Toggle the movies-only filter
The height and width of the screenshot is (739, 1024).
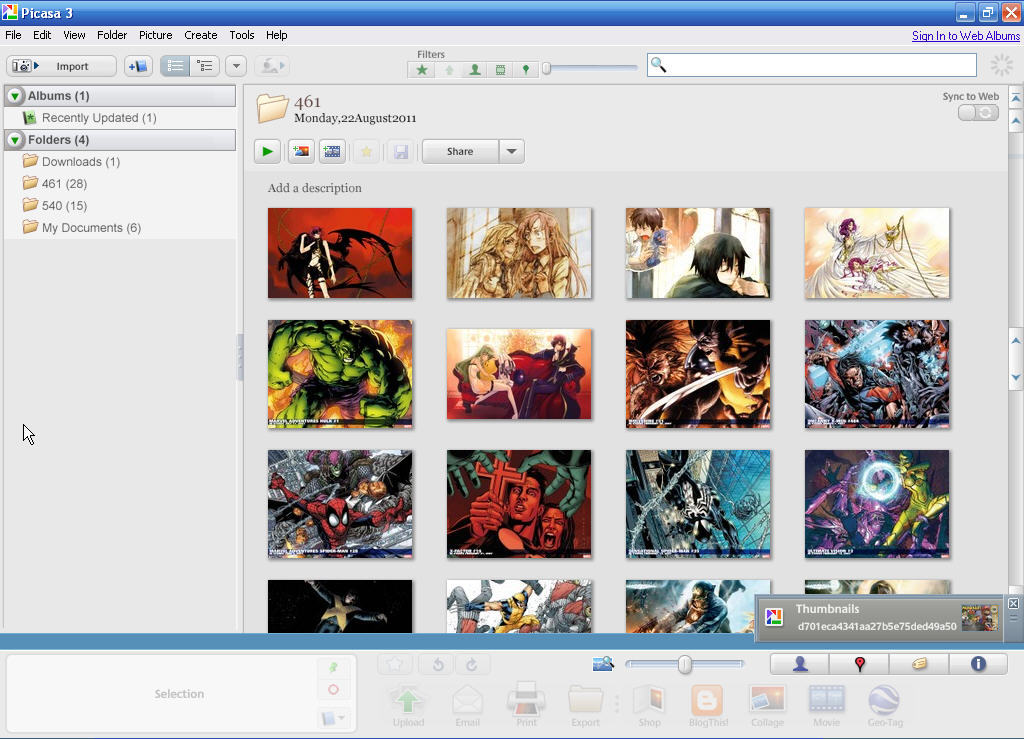[499, 69]
